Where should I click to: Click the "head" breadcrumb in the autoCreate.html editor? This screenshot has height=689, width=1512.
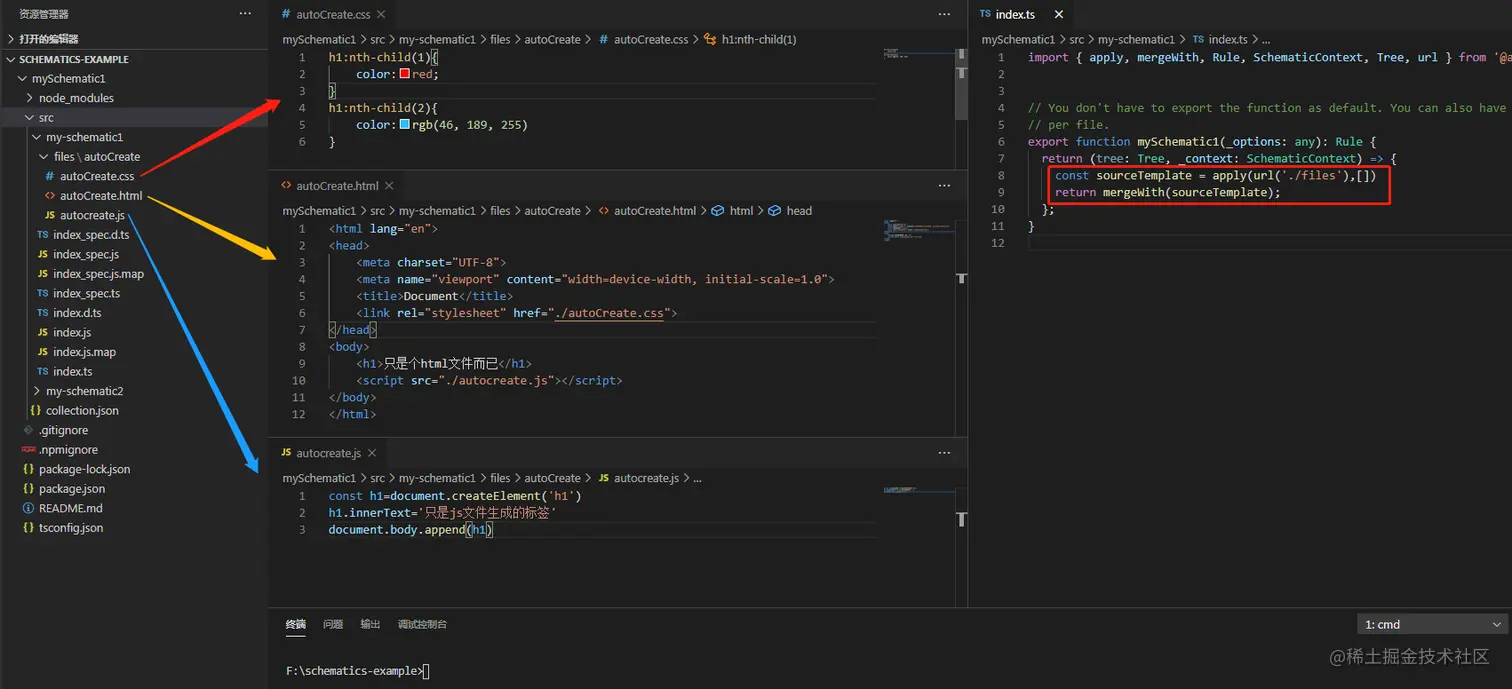(799, 210)
